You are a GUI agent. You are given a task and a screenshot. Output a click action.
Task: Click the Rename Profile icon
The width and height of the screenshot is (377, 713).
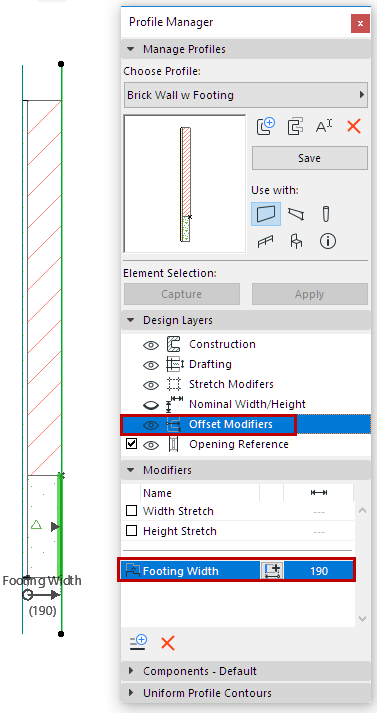coord(324,126)
